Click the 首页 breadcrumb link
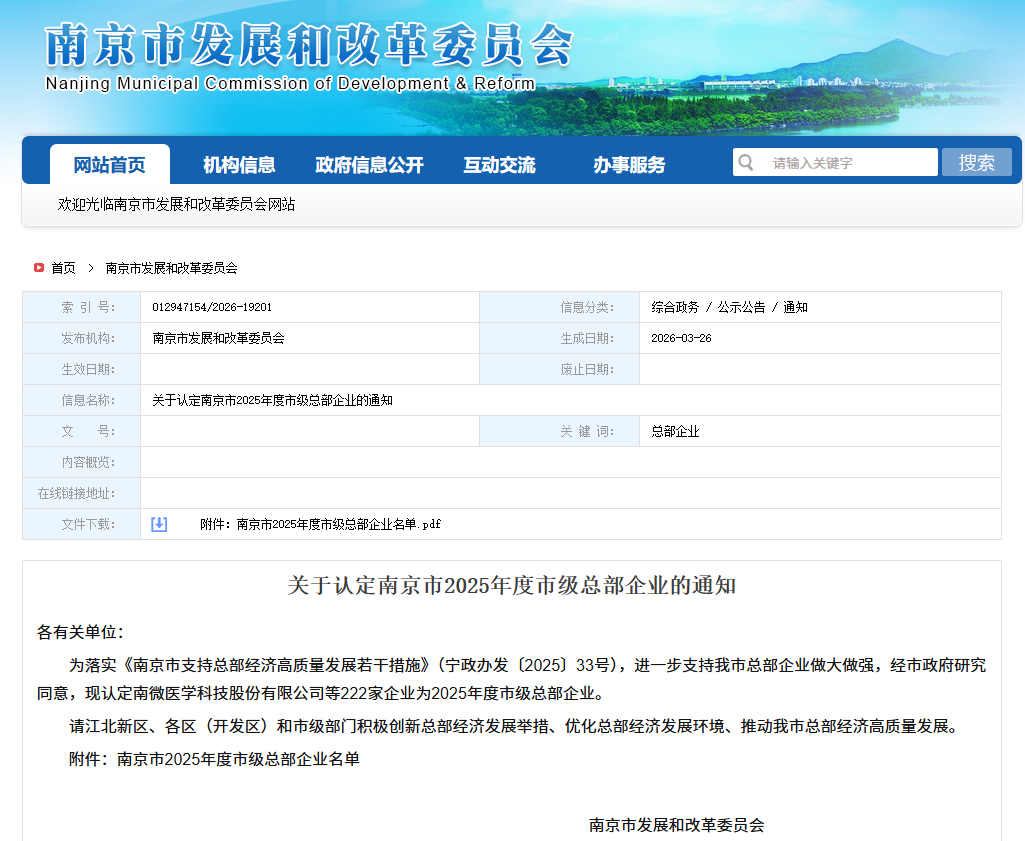This screenshot has height=841, width=1025. tap(63, 268)
